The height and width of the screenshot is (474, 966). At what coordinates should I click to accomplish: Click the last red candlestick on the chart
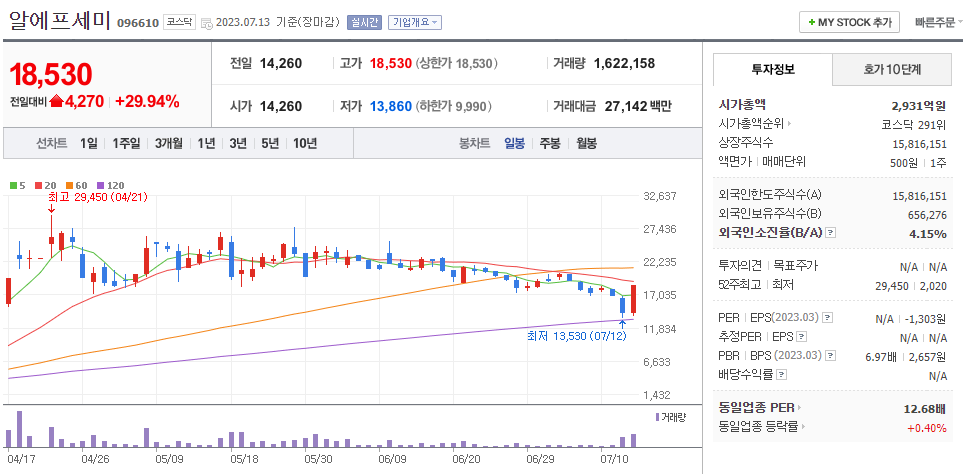point(633,299)
